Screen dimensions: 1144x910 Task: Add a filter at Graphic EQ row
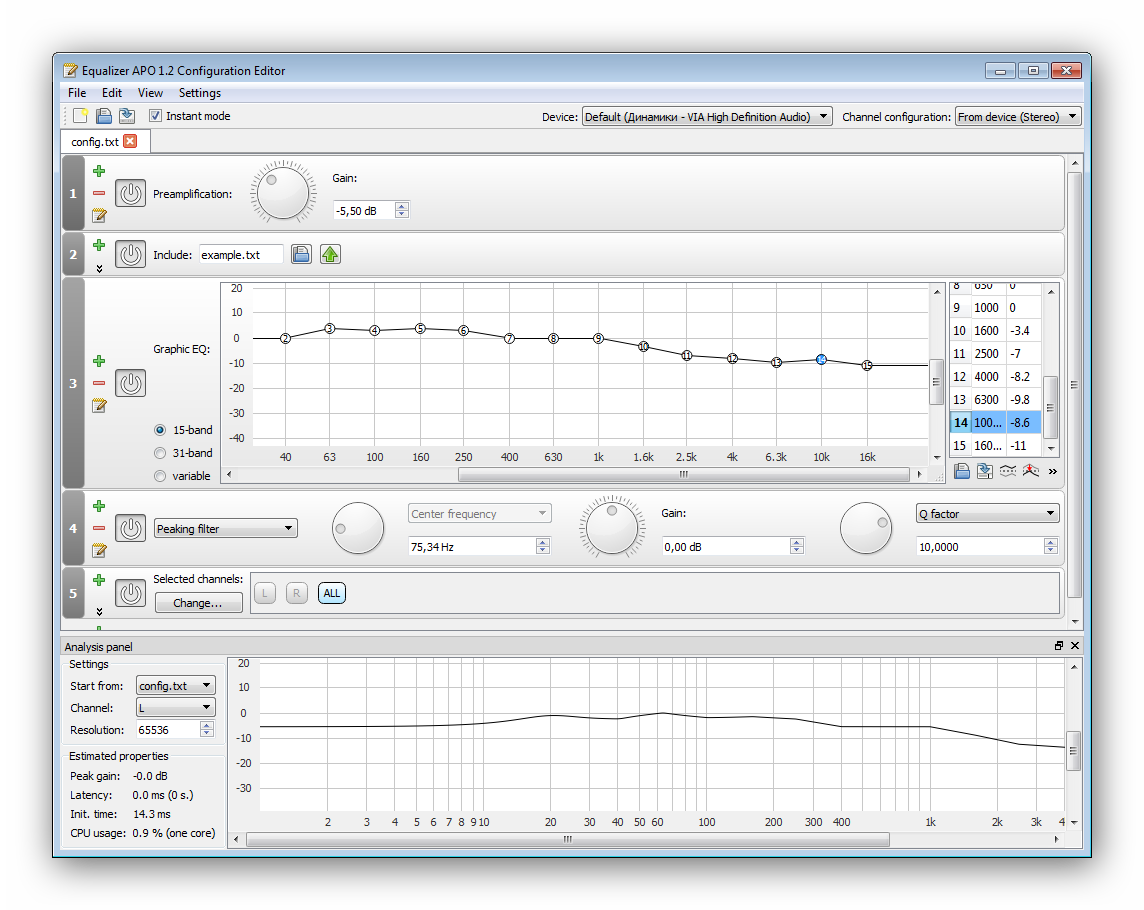pos(99,361)
